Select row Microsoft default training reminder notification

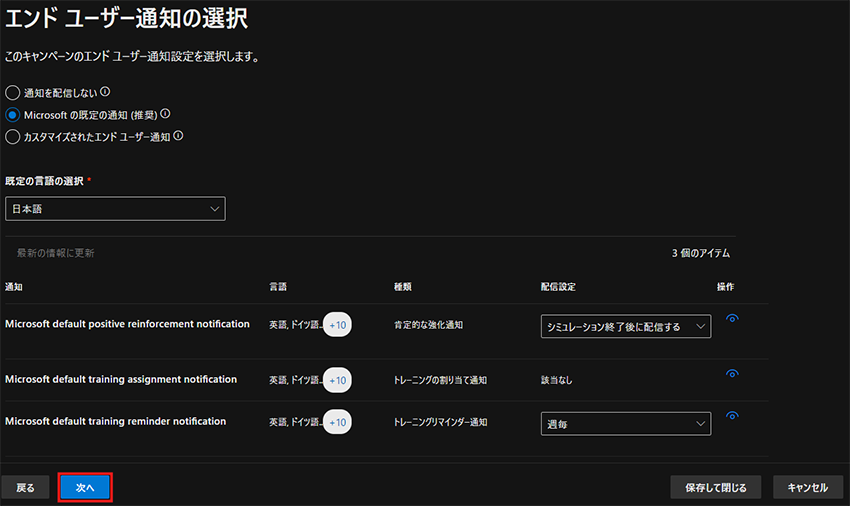(x=115, y=421)
